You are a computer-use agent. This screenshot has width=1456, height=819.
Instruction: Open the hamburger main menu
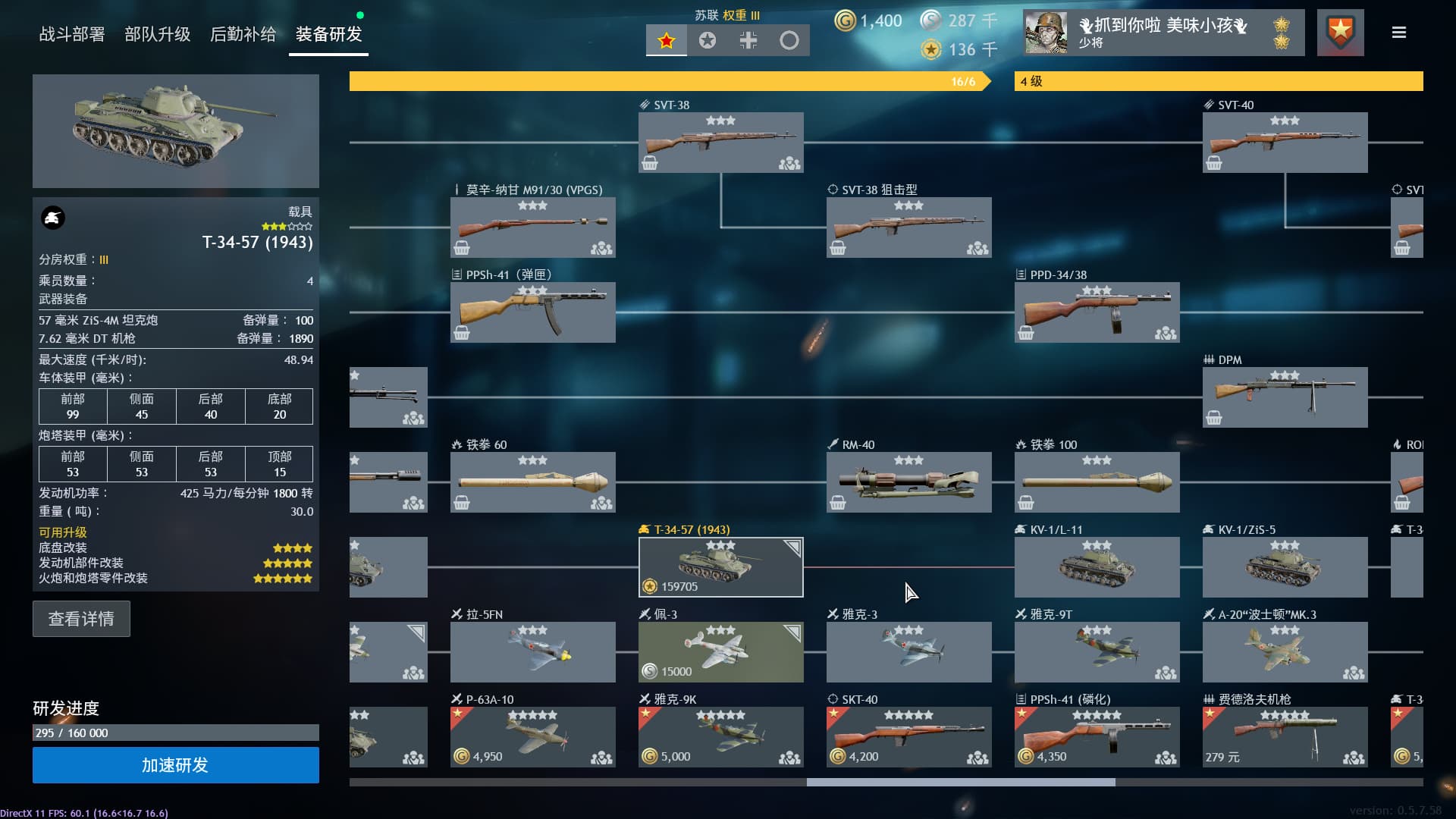click(x=1399, y=33)
